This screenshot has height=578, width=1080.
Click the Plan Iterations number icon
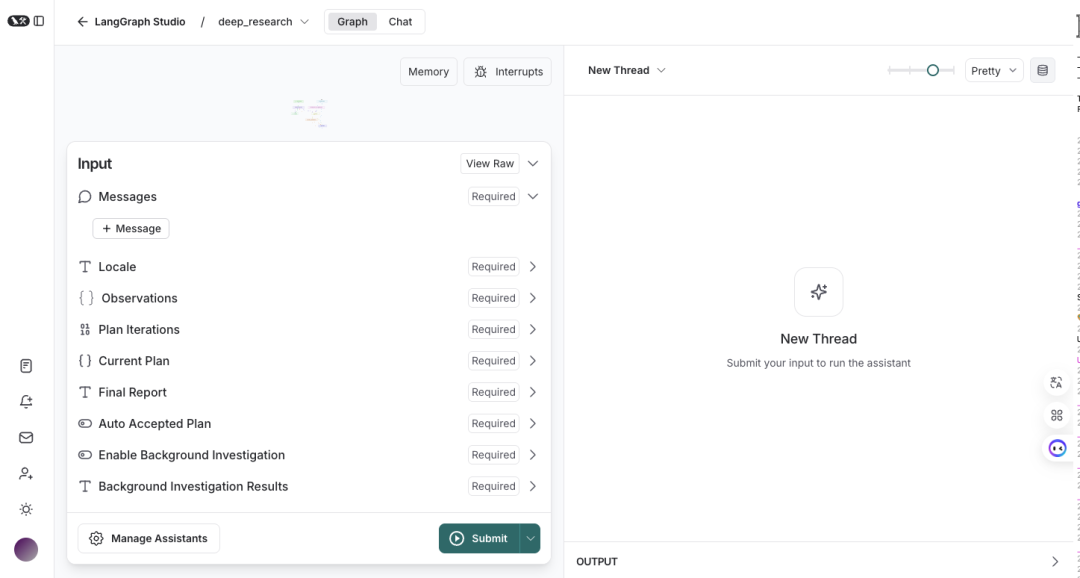click(85, 329)
